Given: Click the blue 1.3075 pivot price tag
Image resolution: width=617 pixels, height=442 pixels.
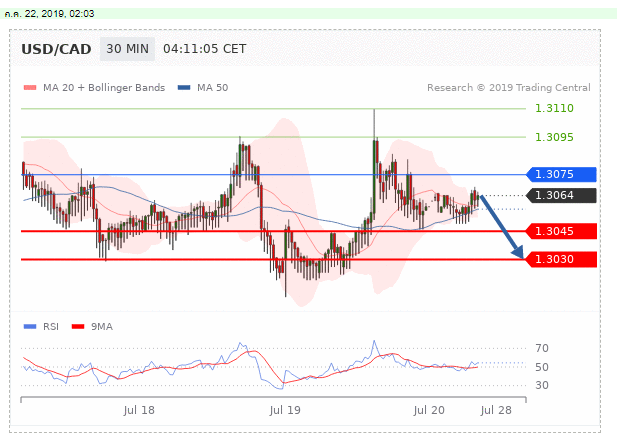Looking at the screenshot, I should pyautogui.click(x=562, y=174).
